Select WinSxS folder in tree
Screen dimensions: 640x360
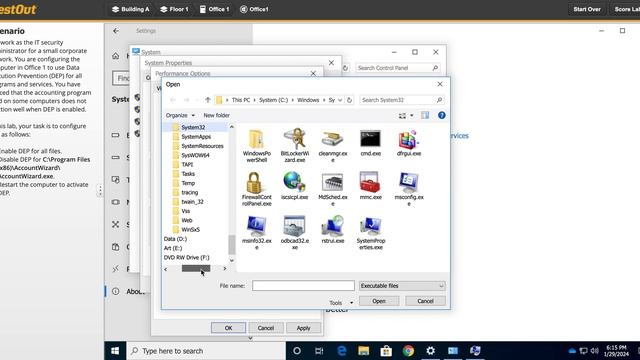(190, 230)
